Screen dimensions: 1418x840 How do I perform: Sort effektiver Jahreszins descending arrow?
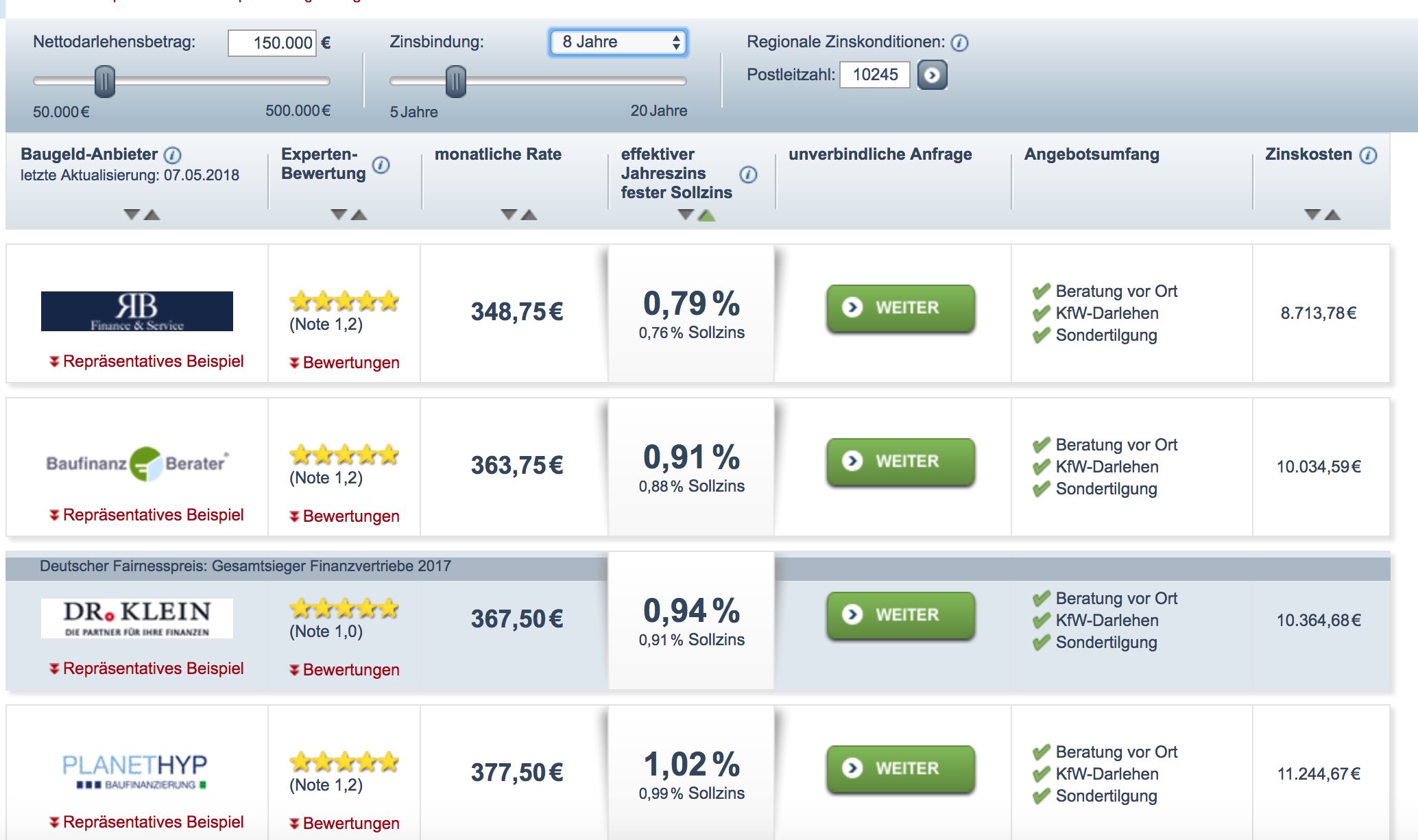click(x=686, y=215)
